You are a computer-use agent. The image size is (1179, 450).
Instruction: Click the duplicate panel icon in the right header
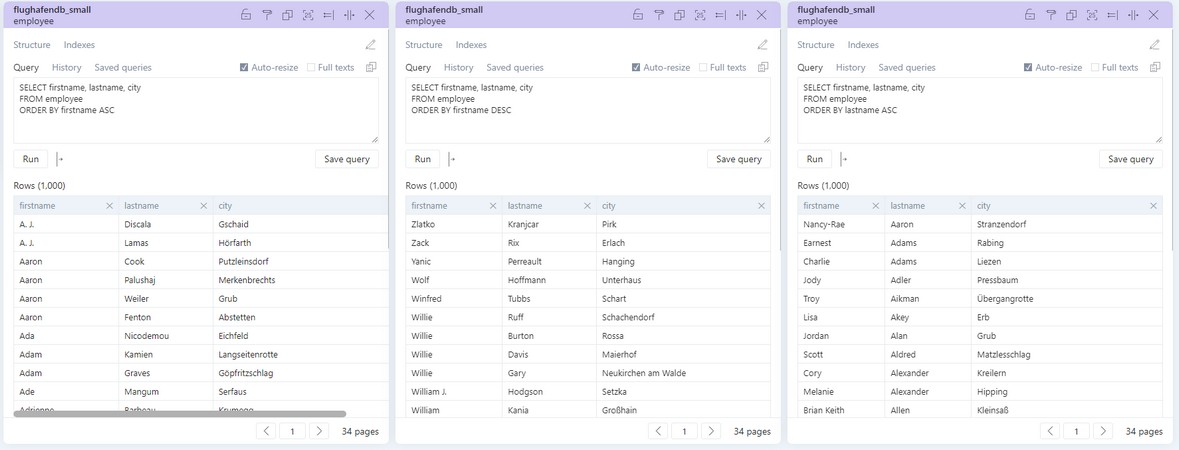coord(1071,15)
